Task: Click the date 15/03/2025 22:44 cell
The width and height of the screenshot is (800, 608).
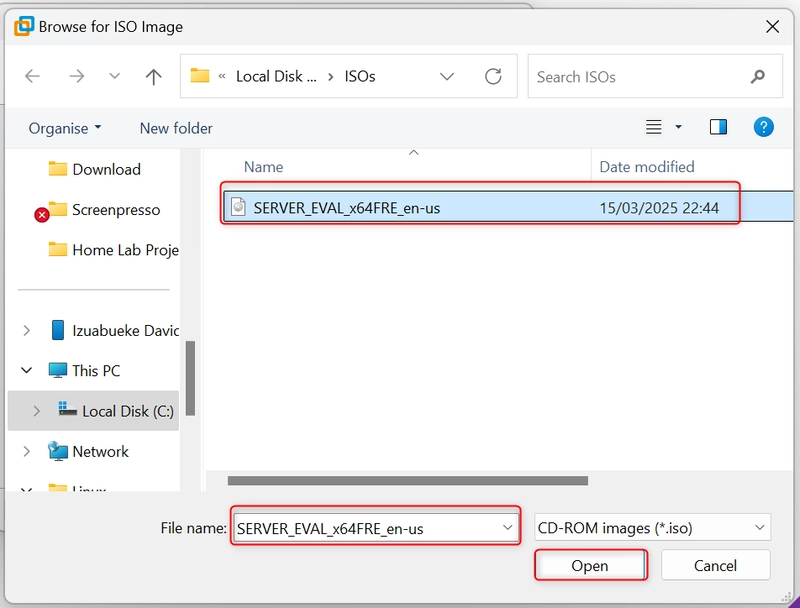Action: coord(659,208)
